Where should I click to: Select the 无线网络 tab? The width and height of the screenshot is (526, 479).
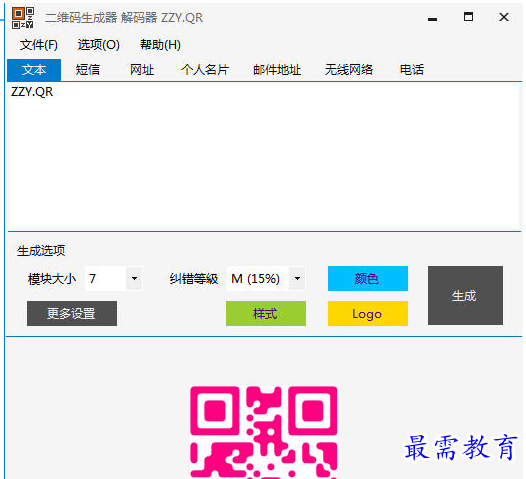349,70
